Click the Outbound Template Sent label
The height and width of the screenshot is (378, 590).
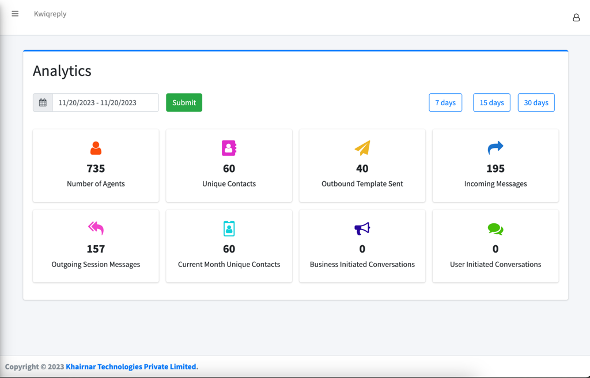[362, 184]
